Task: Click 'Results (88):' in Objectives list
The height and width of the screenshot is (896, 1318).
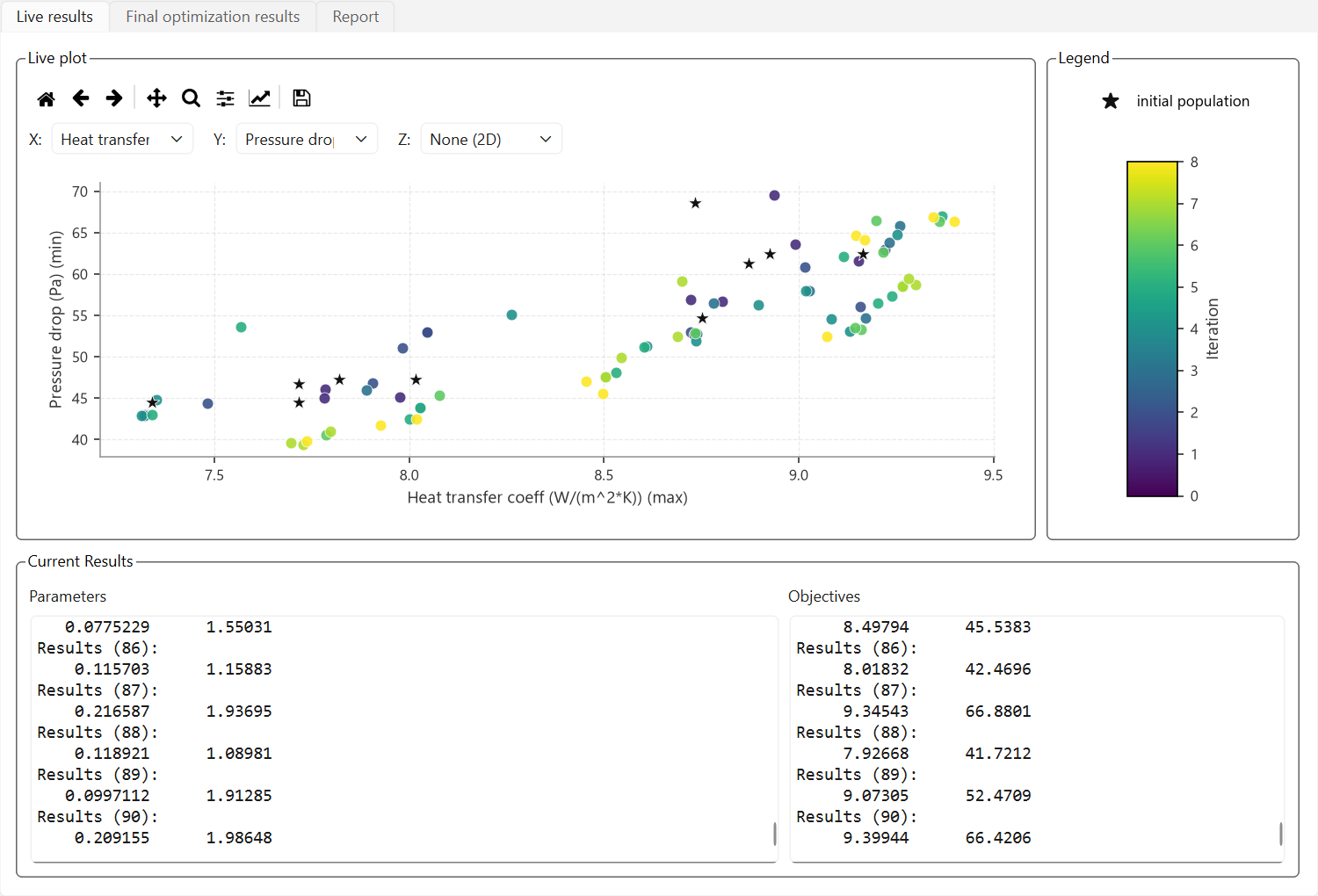Action: click(x=857, y=733)
